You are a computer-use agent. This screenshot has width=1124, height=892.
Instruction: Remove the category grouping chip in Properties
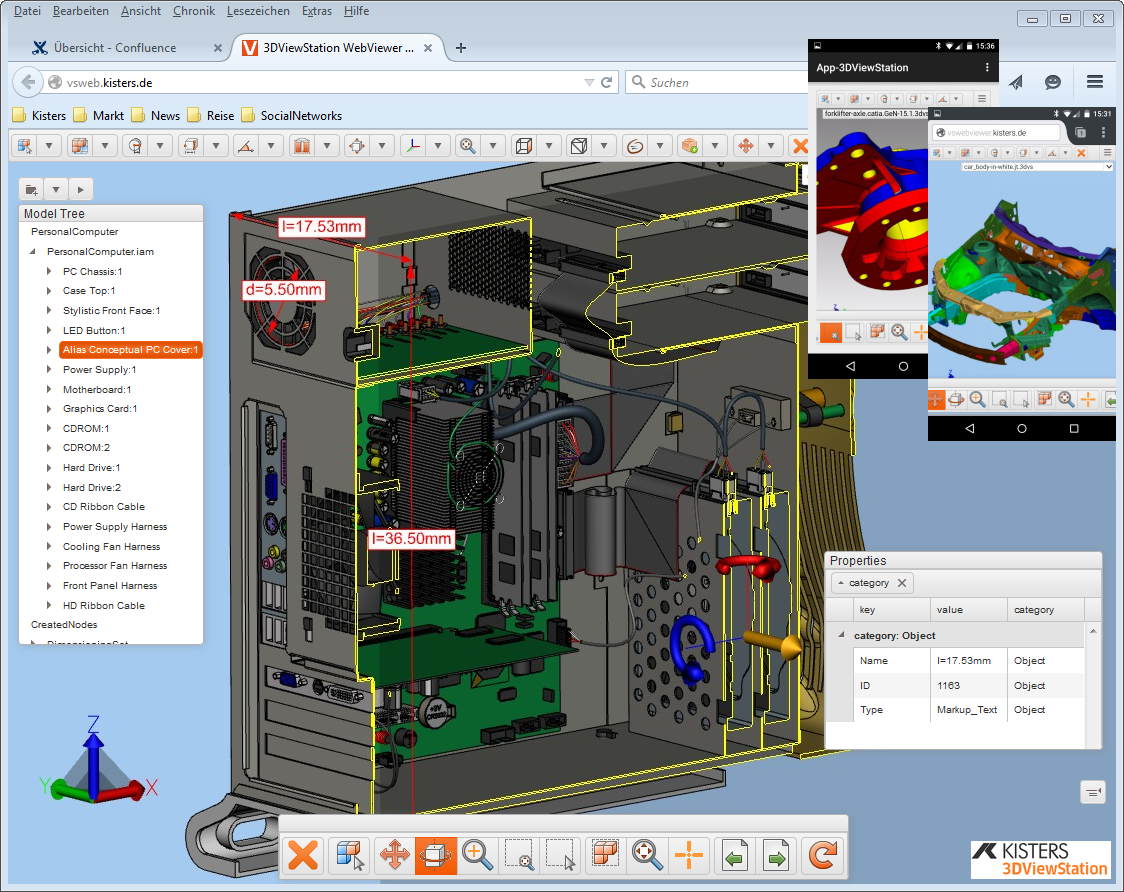pyautogui.click(x=902, y=583)
